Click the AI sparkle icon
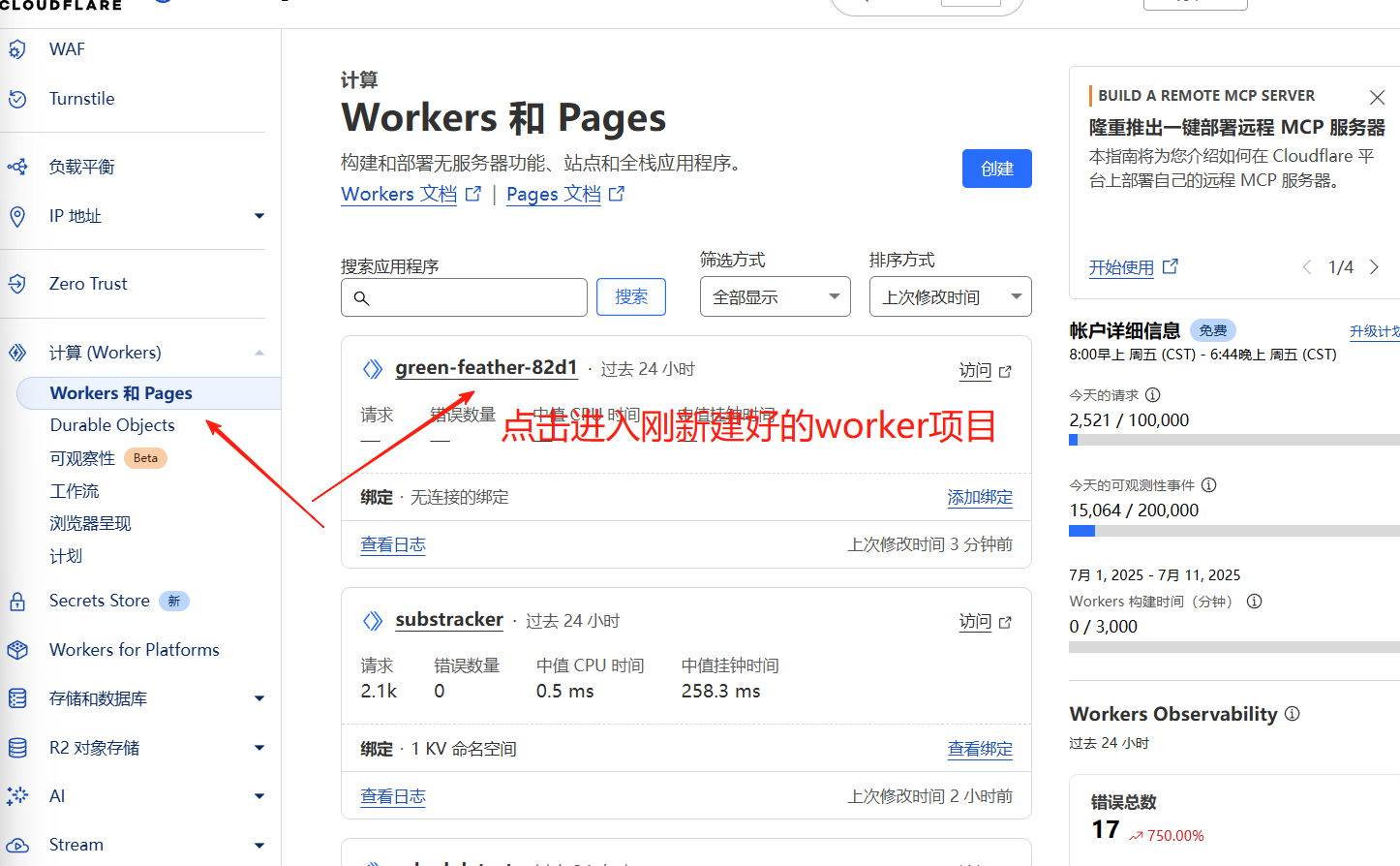Screen dimensions: 1400x866 (x=17, y=796)
